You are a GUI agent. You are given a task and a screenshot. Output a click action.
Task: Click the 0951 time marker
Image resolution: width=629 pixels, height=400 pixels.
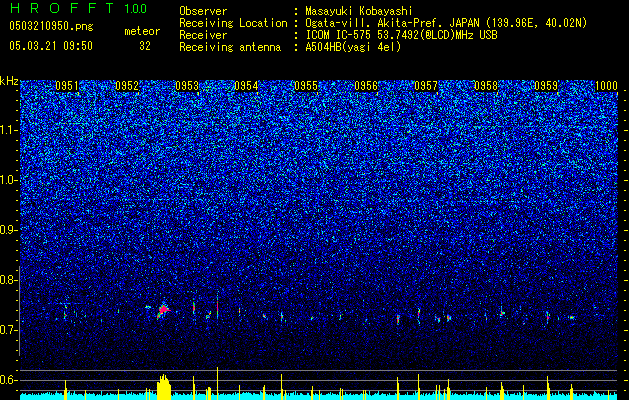point(67,86)
